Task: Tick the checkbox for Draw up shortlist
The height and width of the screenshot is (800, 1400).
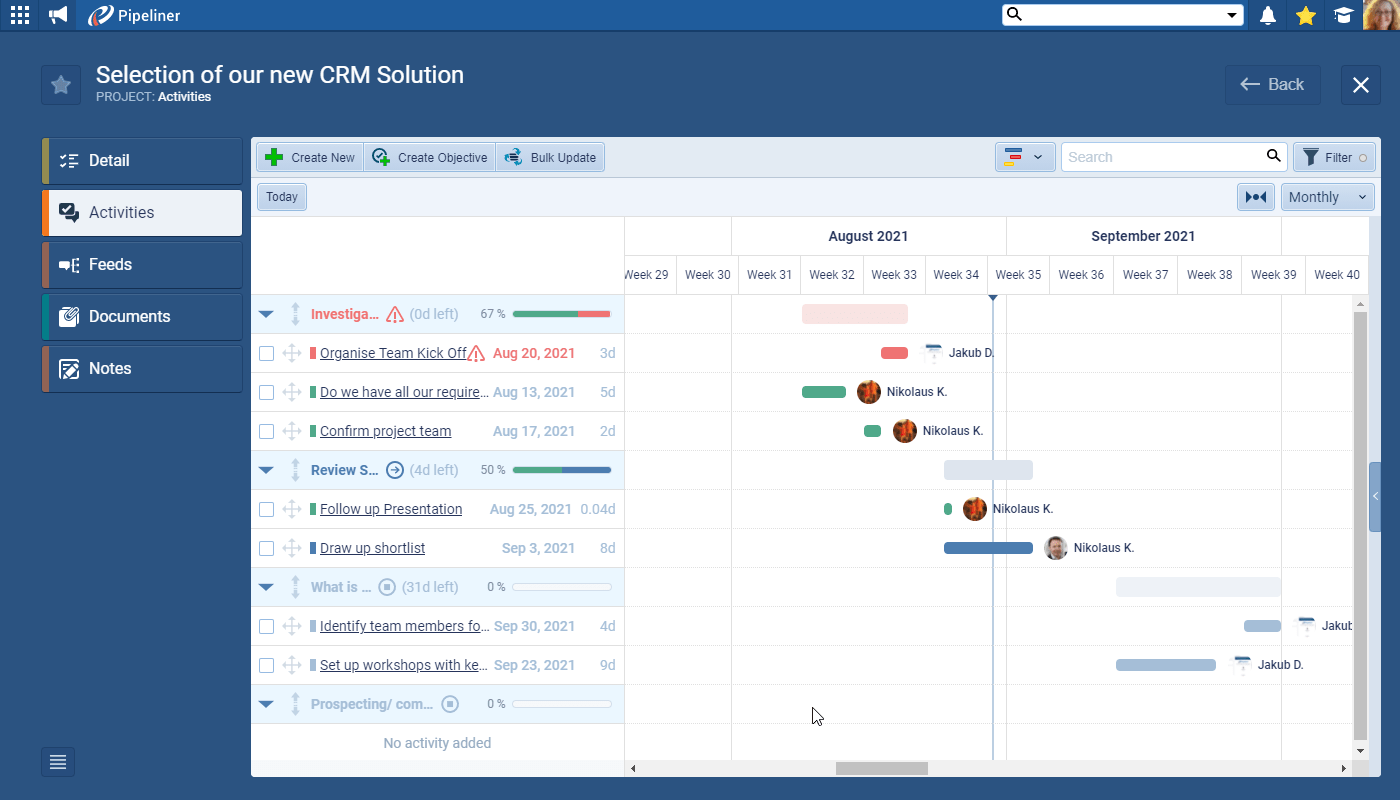Action: [x=266, y=548]
